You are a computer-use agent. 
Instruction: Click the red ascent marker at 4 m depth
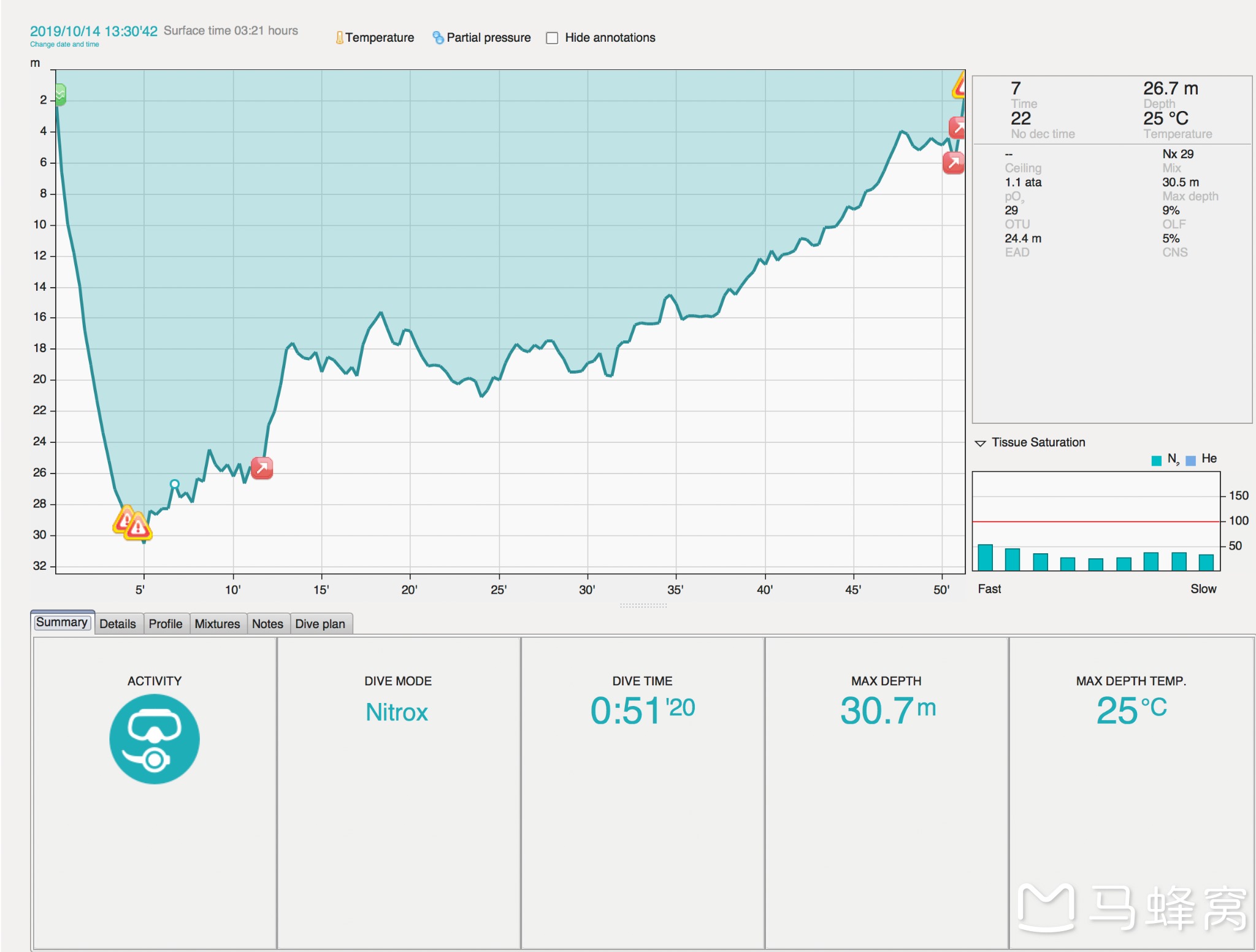click(x=957, y=128)
